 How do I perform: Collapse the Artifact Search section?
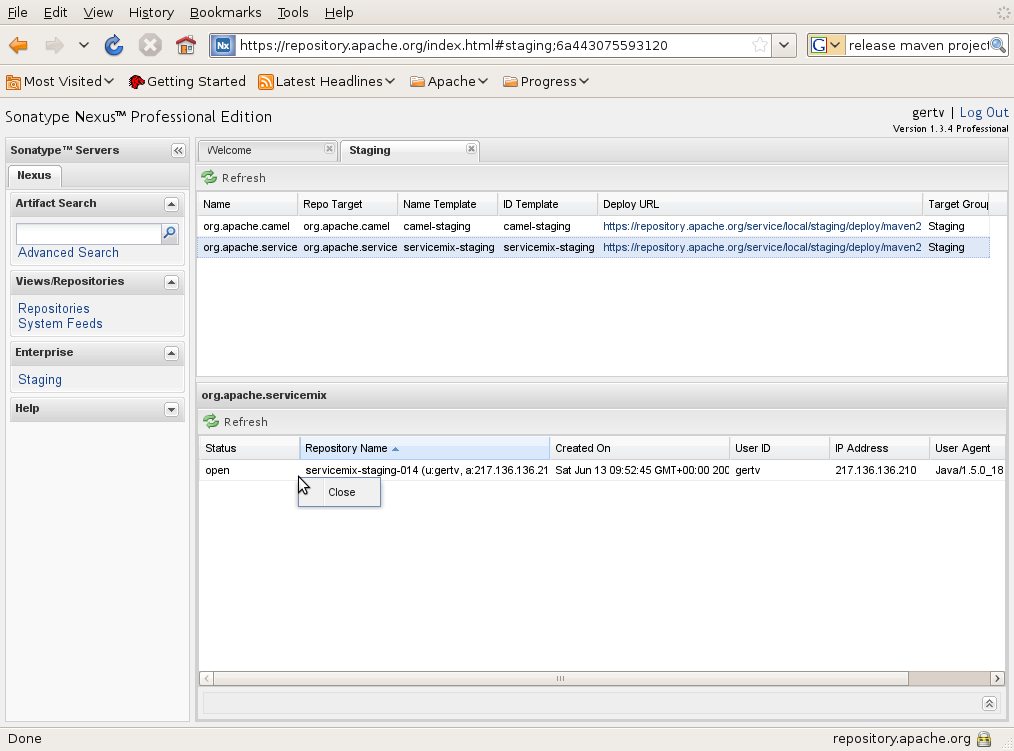(171, 204)
